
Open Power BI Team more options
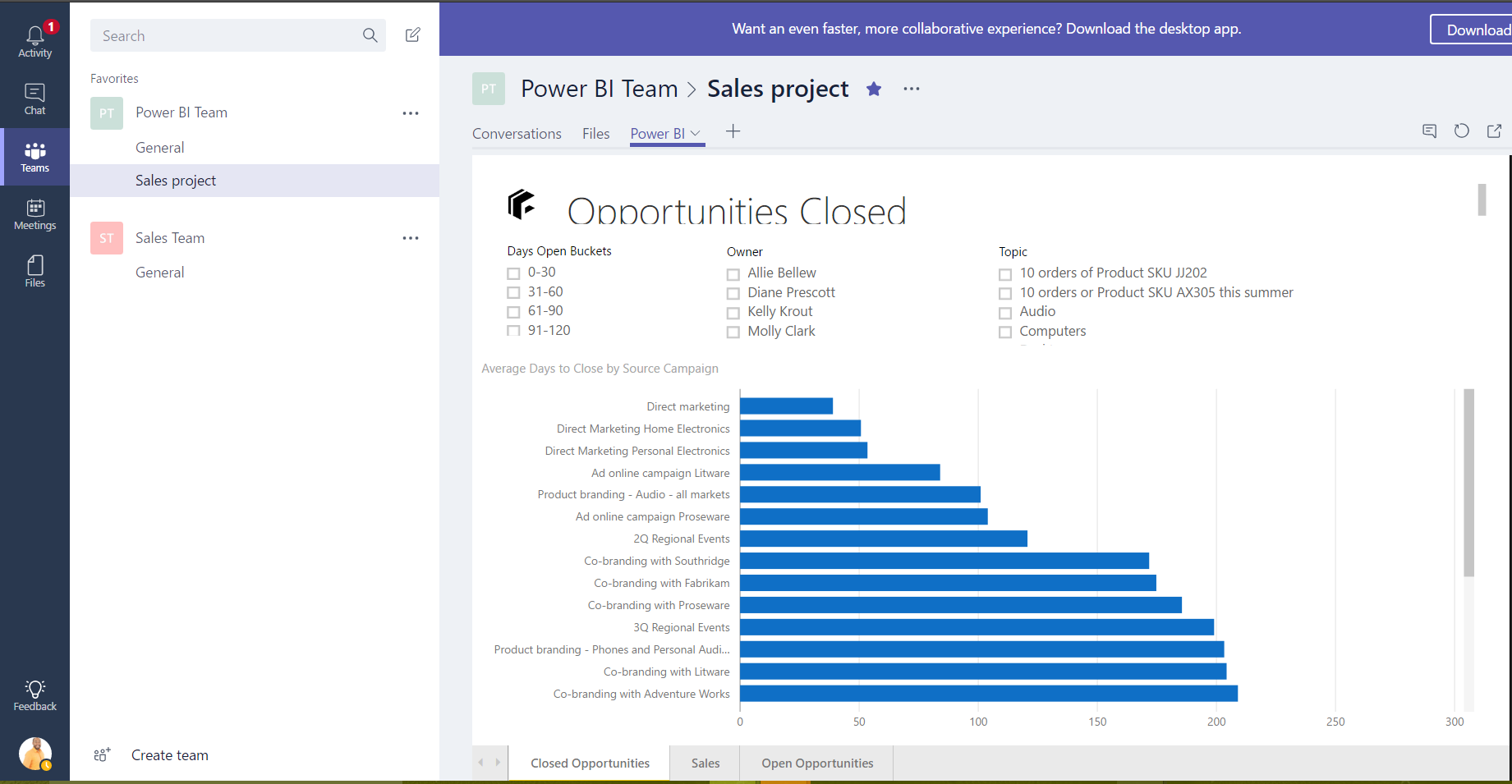pos(411,113)
